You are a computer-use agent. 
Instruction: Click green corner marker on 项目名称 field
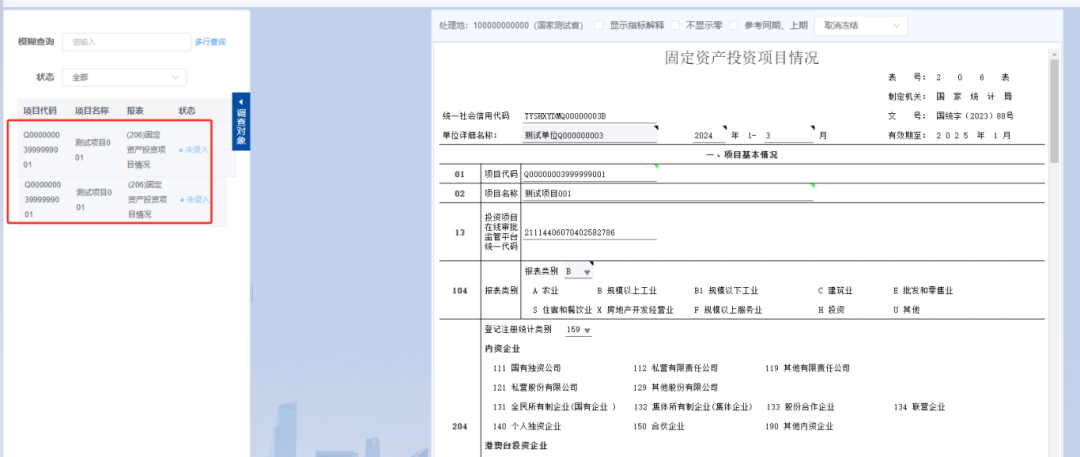point(813,185)
